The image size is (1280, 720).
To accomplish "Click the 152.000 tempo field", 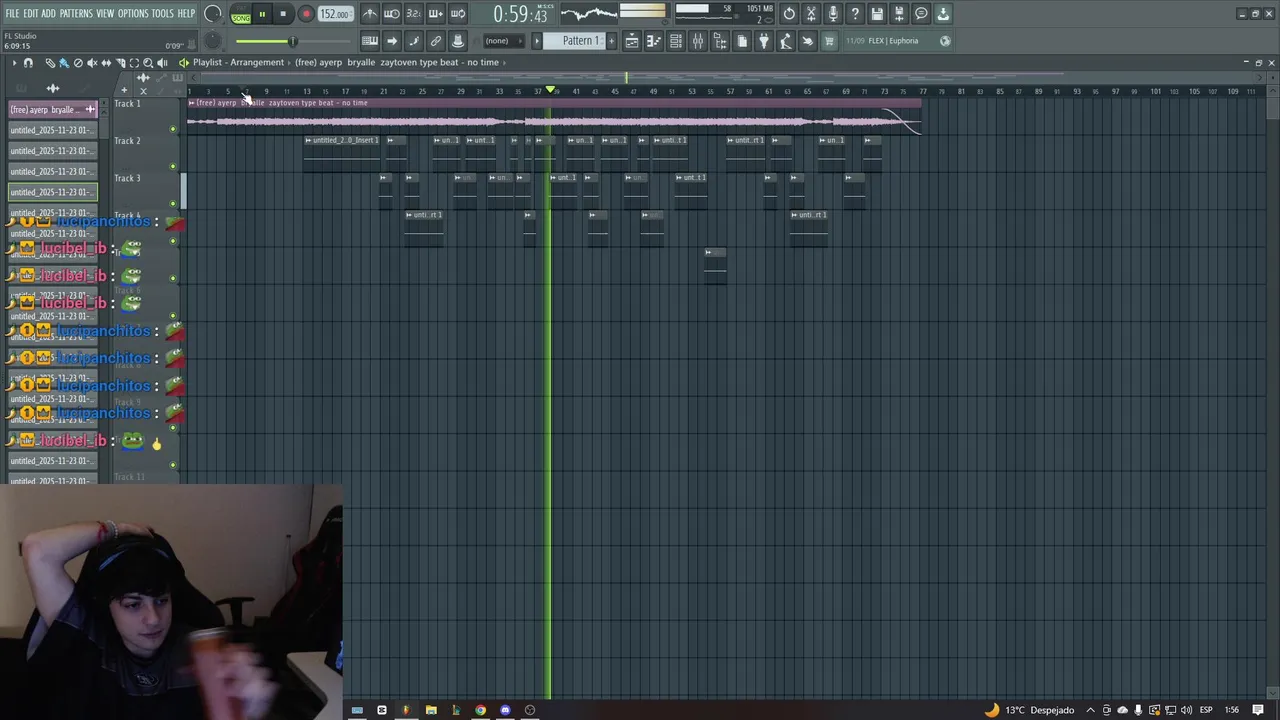I will (x=335, y=14).
